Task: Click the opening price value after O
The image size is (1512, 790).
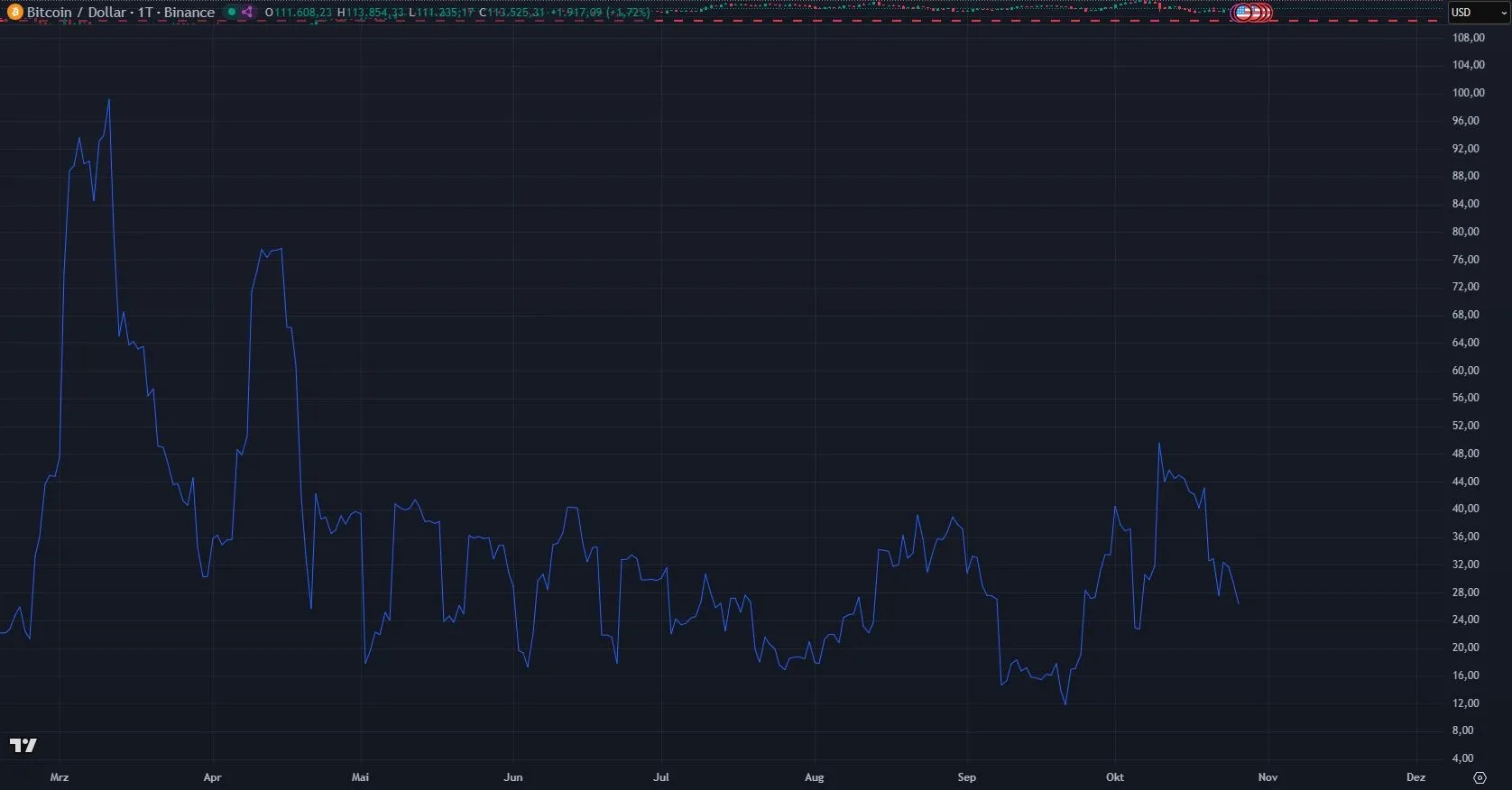Action: pyautogui.click(x=303, y=13)
